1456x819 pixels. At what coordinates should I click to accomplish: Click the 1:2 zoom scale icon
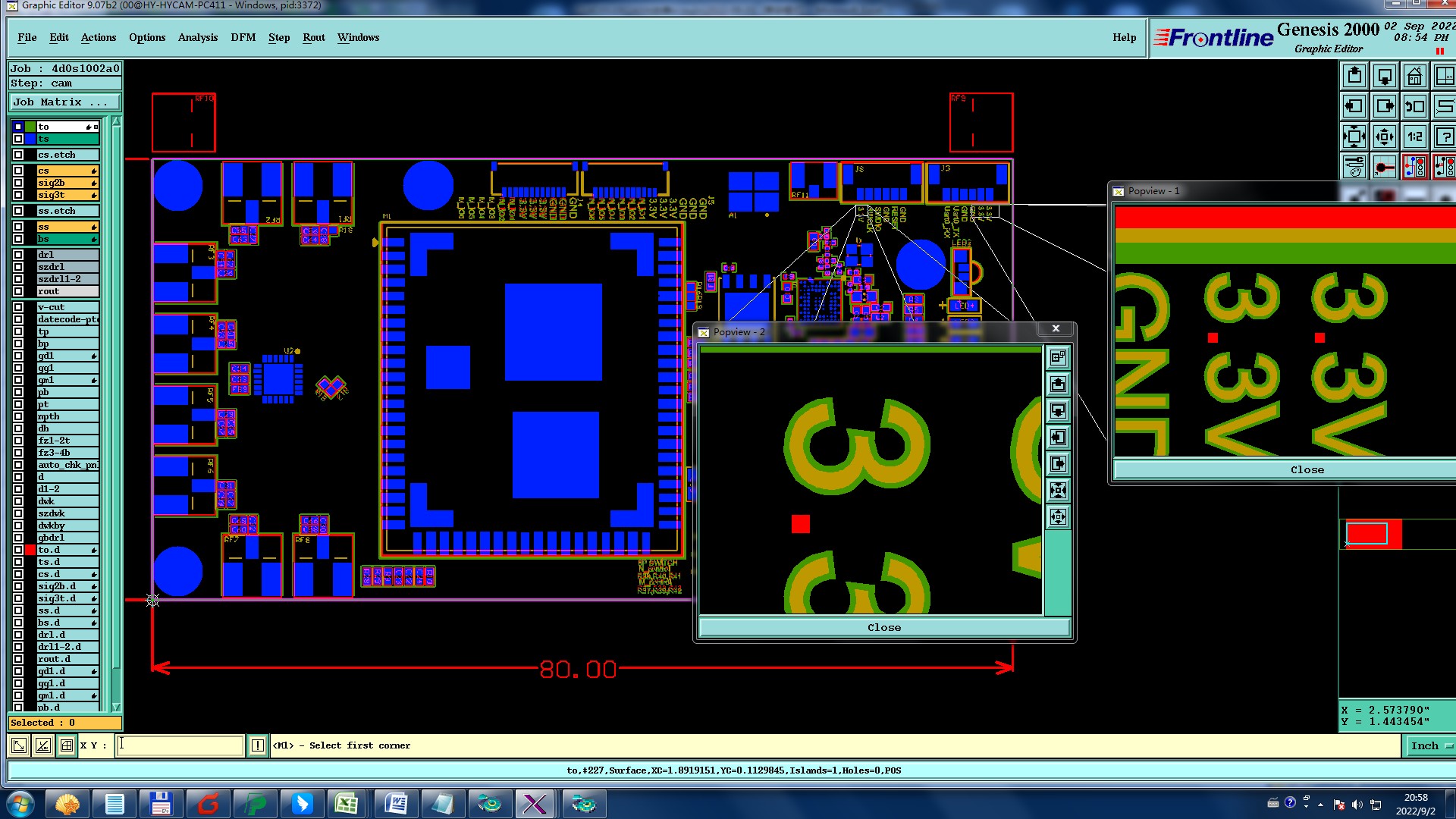1414,136
